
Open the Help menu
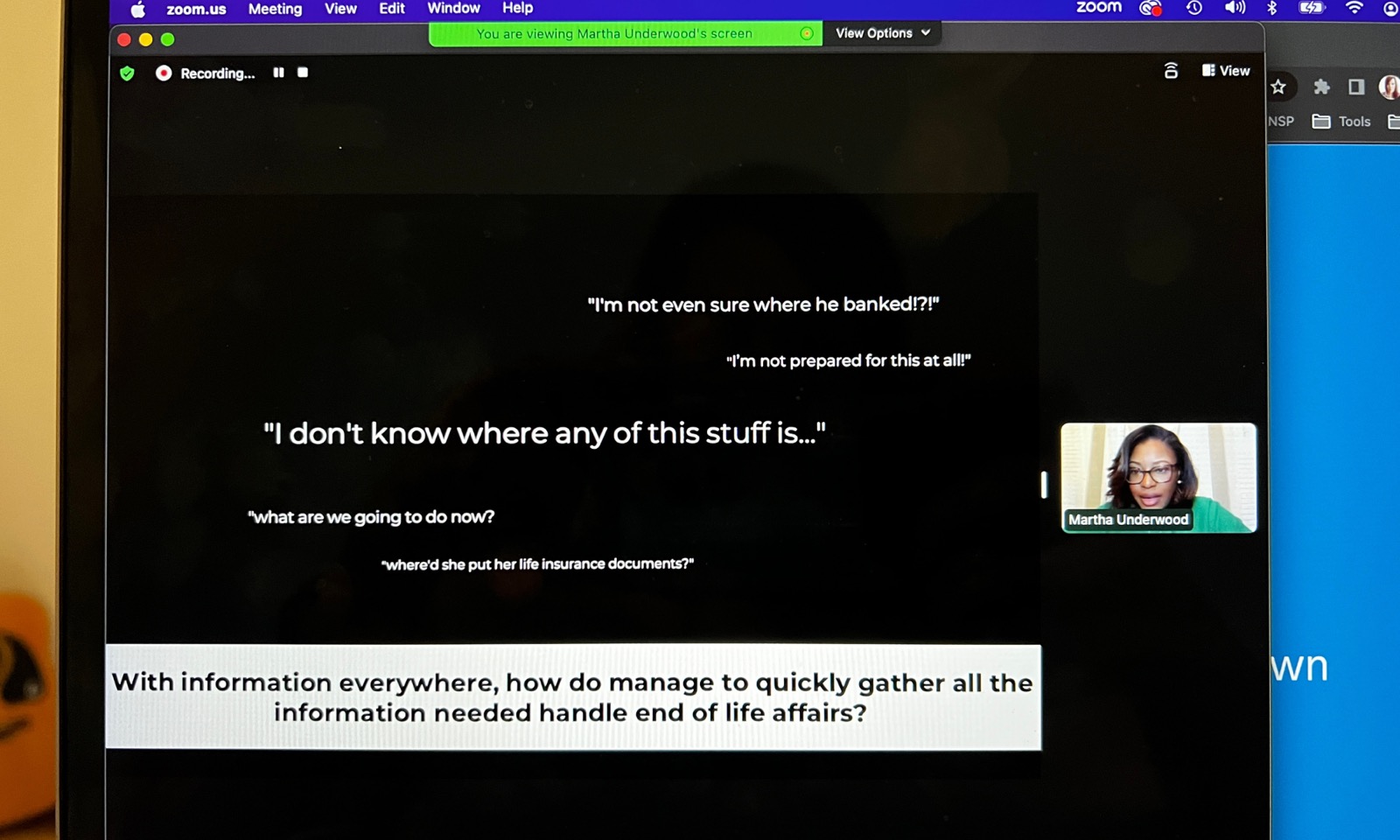pos(517,8)
